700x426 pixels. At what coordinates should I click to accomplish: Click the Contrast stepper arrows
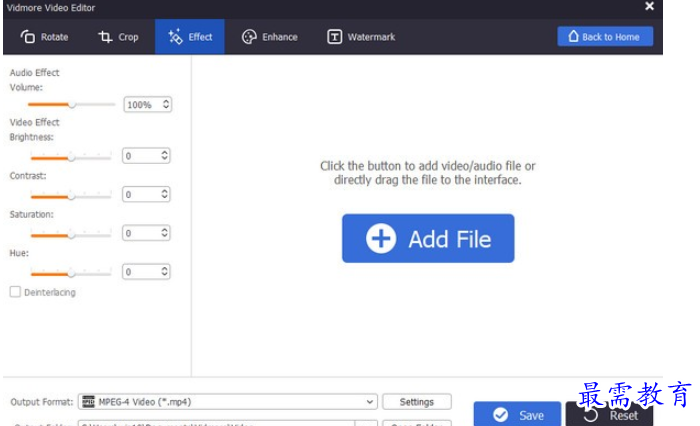click(165, 194)
